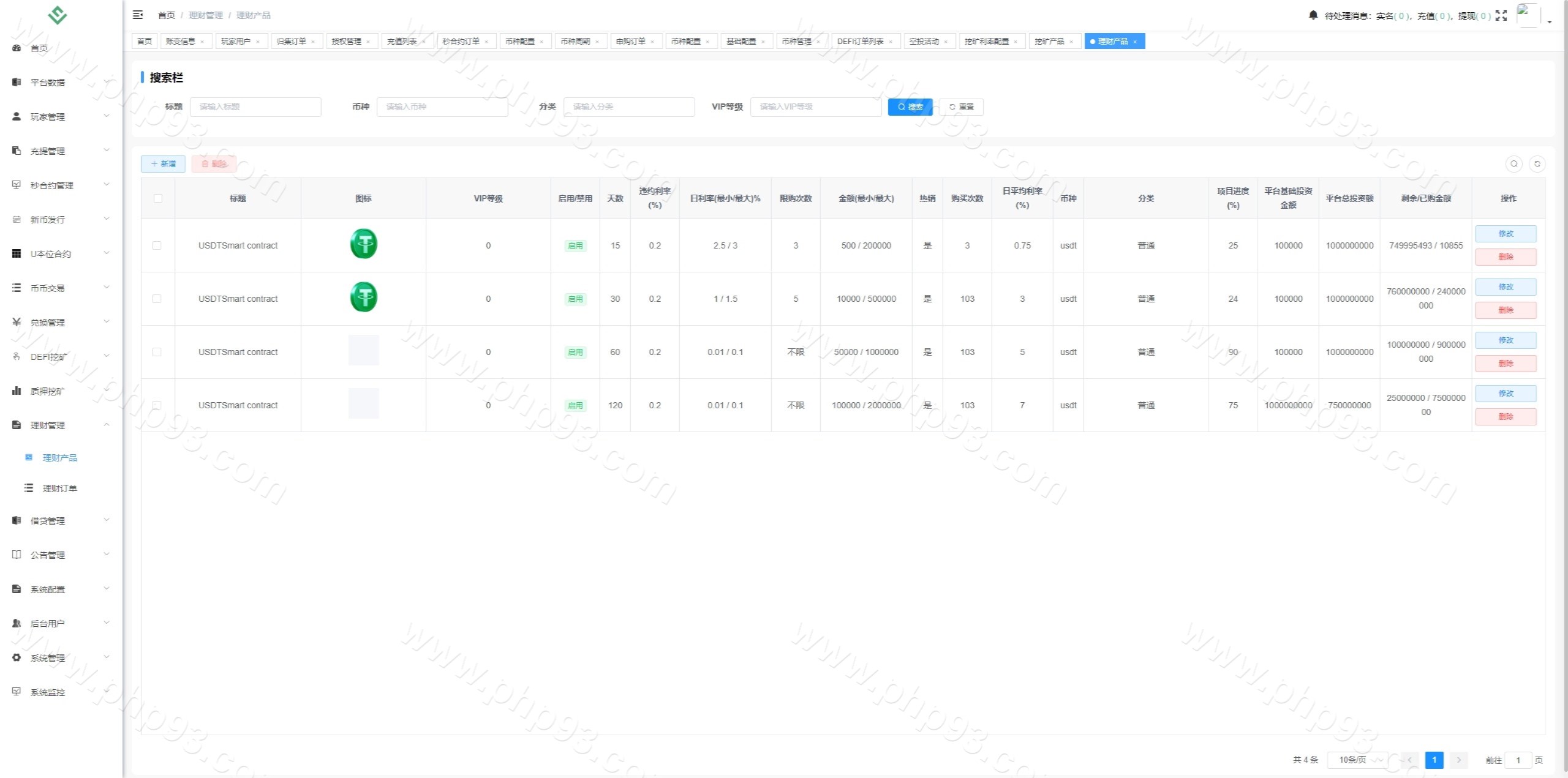The height and width of the screenshot is (778, 1568).
Task: Click the blue 搜索 button
Action: click(910, 107)
